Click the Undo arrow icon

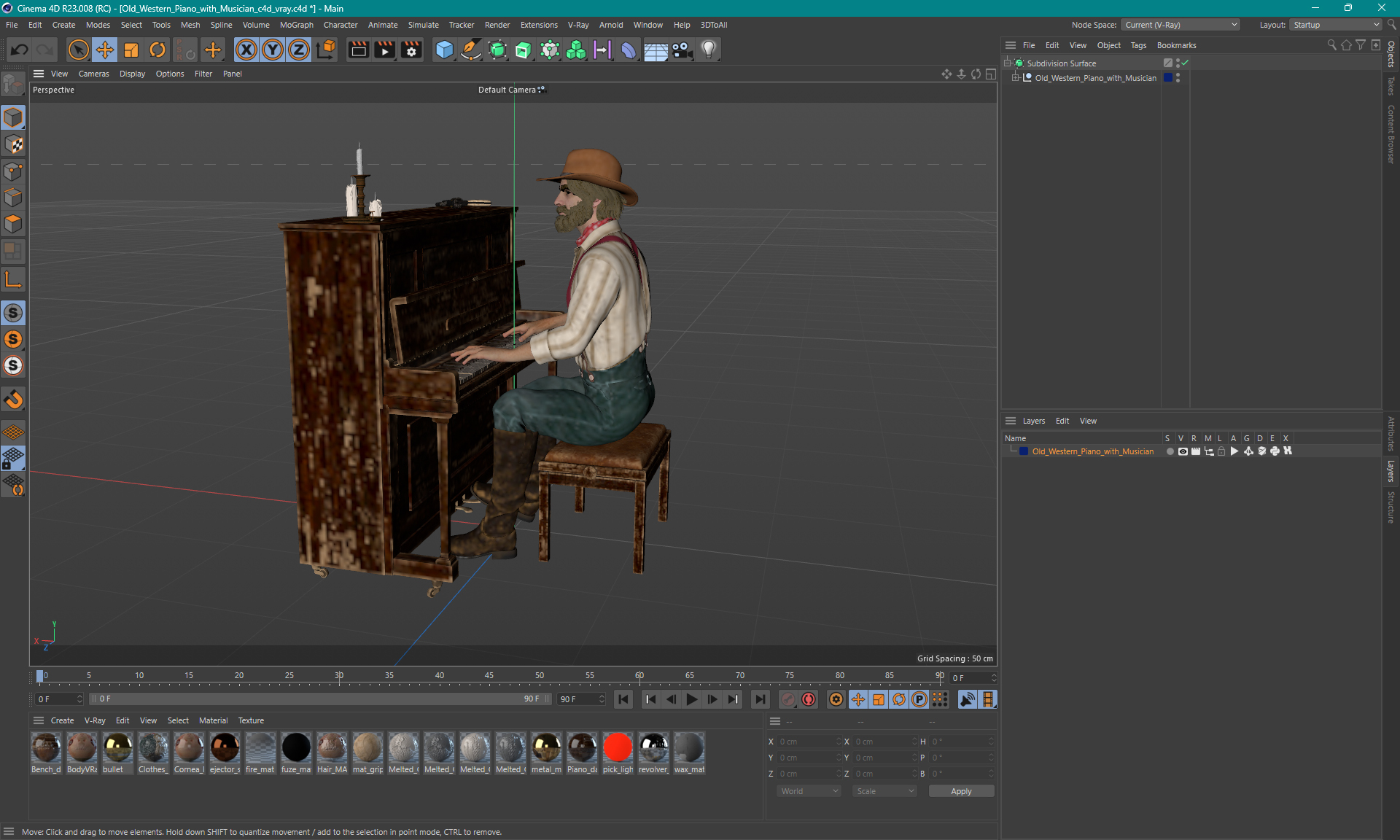(20, 50)
